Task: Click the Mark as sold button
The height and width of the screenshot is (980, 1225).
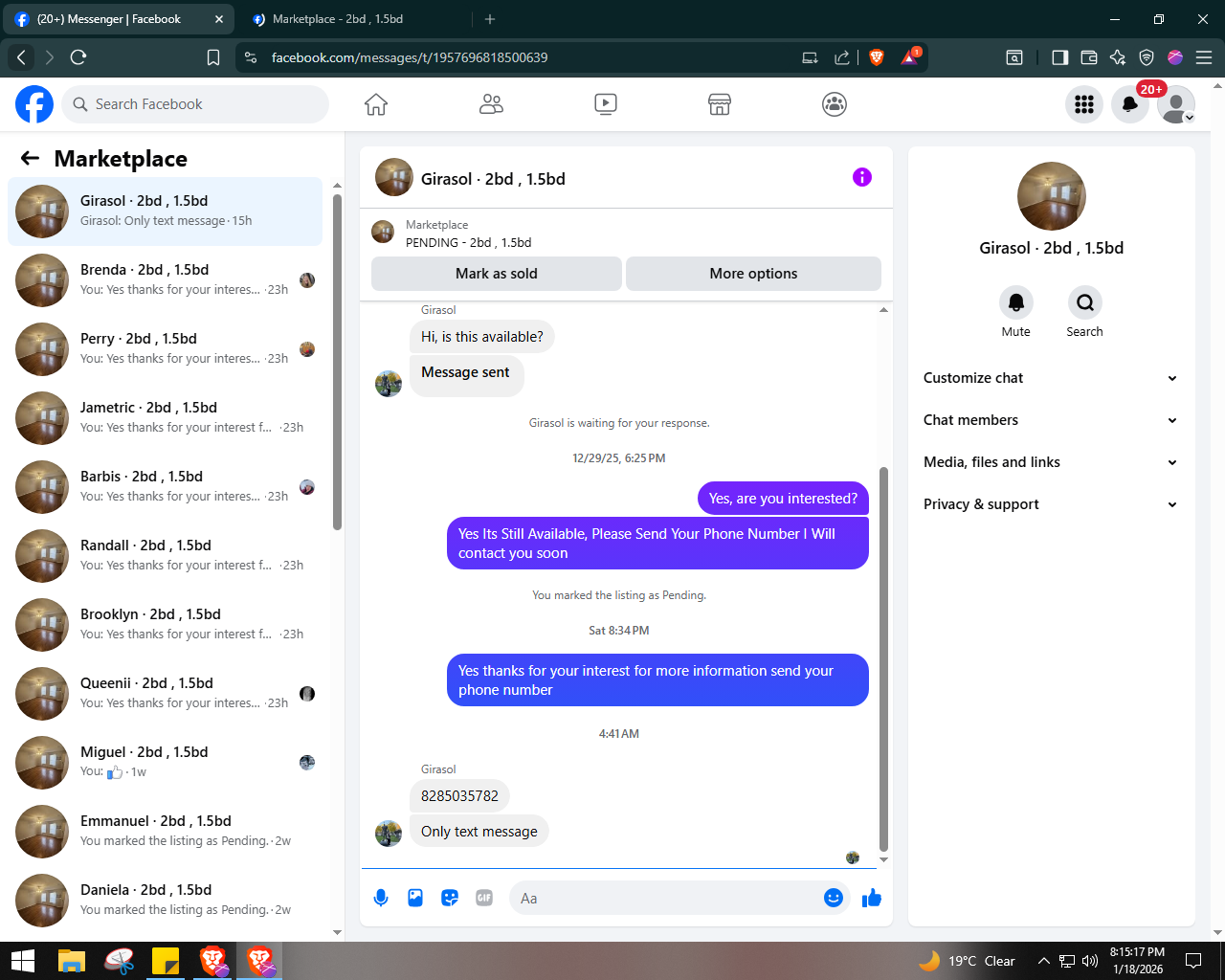Action: (x=497, y=274)
